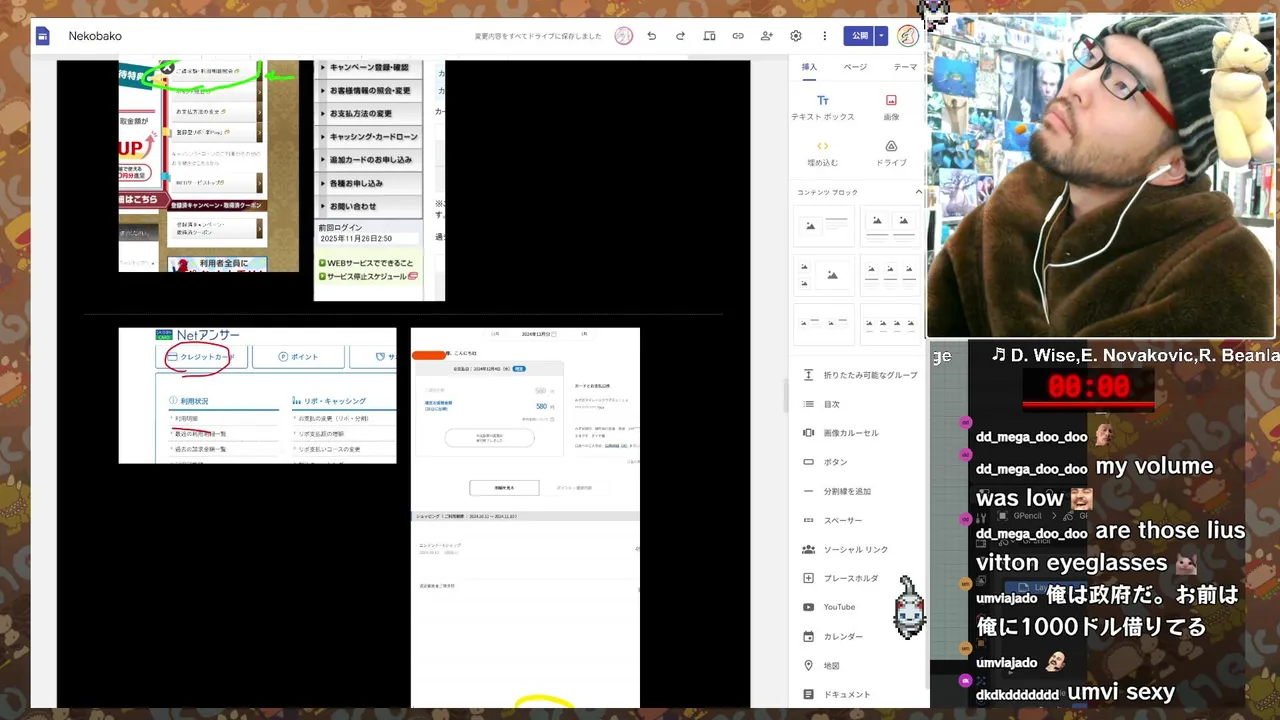The width and height of the screenshot is (1280, 720).
Task: Open the site settings gear
Action: point(796,36)
